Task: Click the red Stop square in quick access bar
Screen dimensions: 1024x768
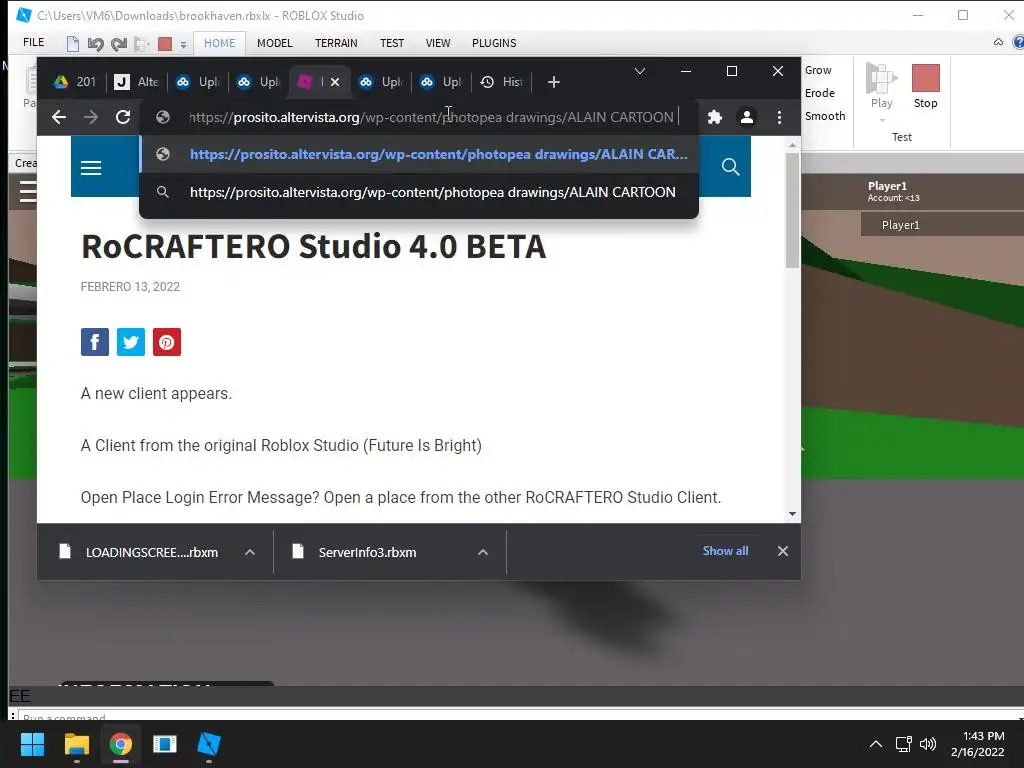Action: [165, 44]
